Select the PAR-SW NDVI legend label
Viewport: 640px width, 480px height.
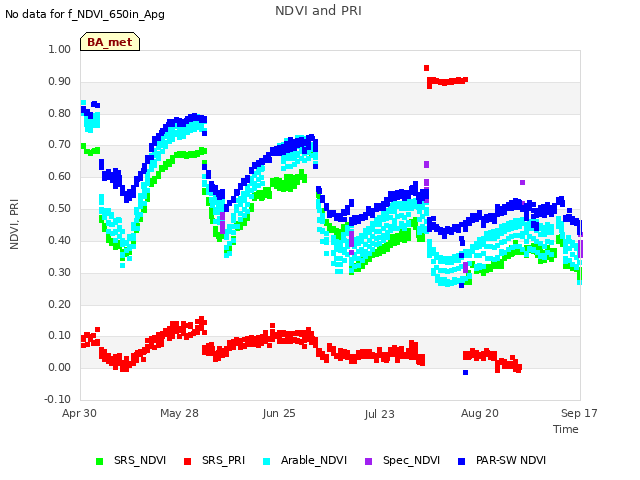coord(511,460)
